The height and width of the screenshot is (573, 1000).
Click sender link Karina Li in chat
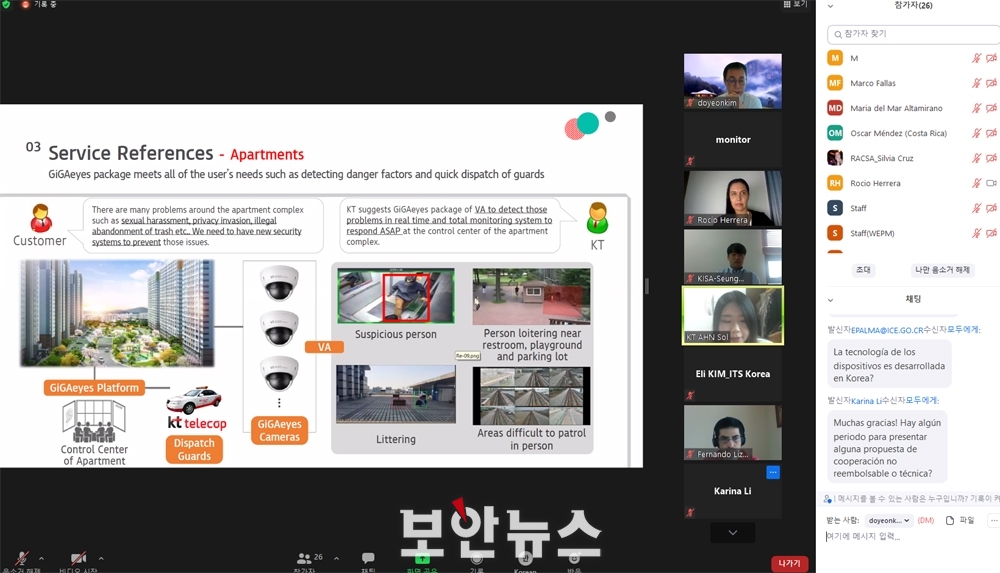point(866,401)
